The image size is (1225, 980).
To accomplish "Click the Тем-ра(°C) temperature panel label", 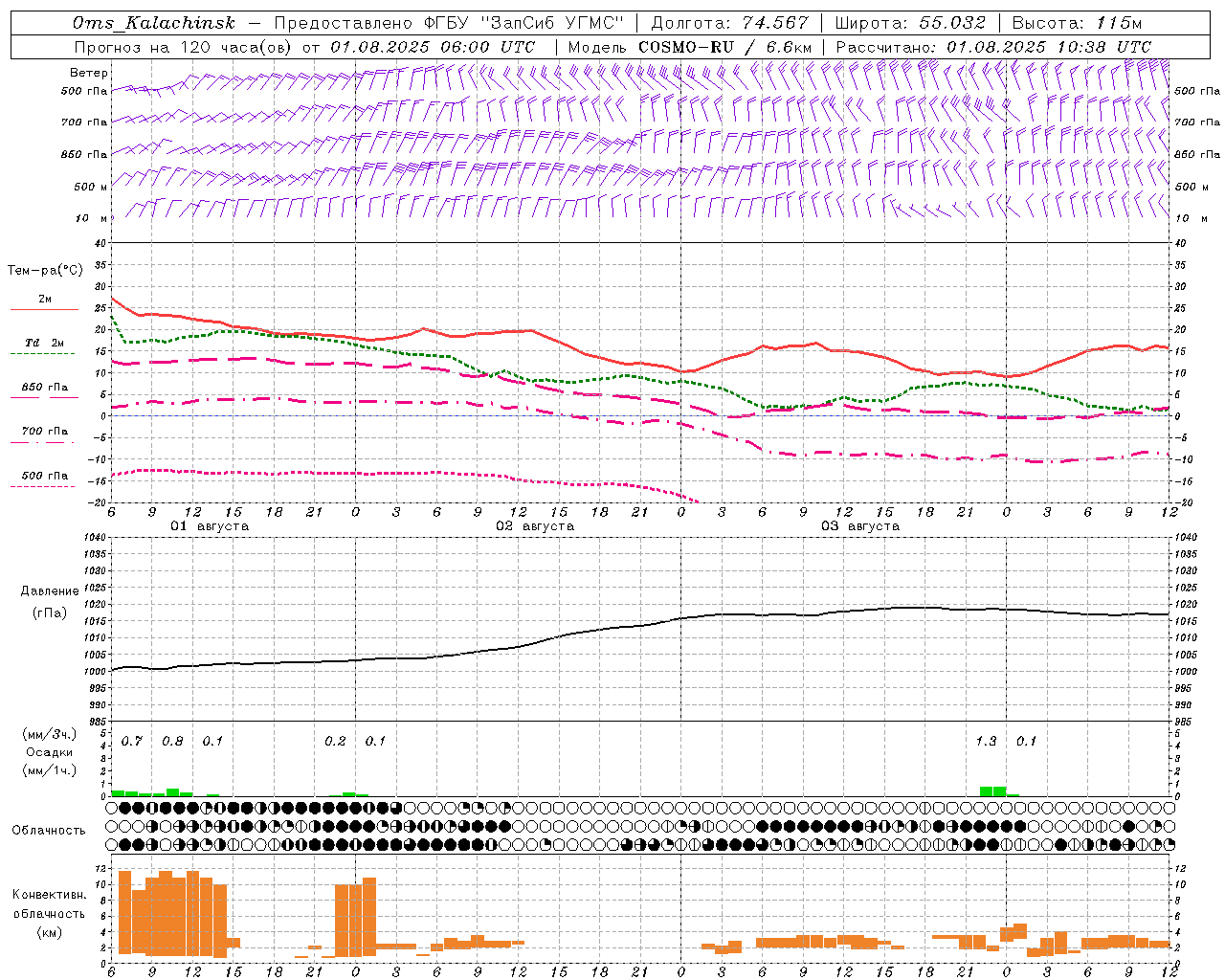I will click(45, 271).
